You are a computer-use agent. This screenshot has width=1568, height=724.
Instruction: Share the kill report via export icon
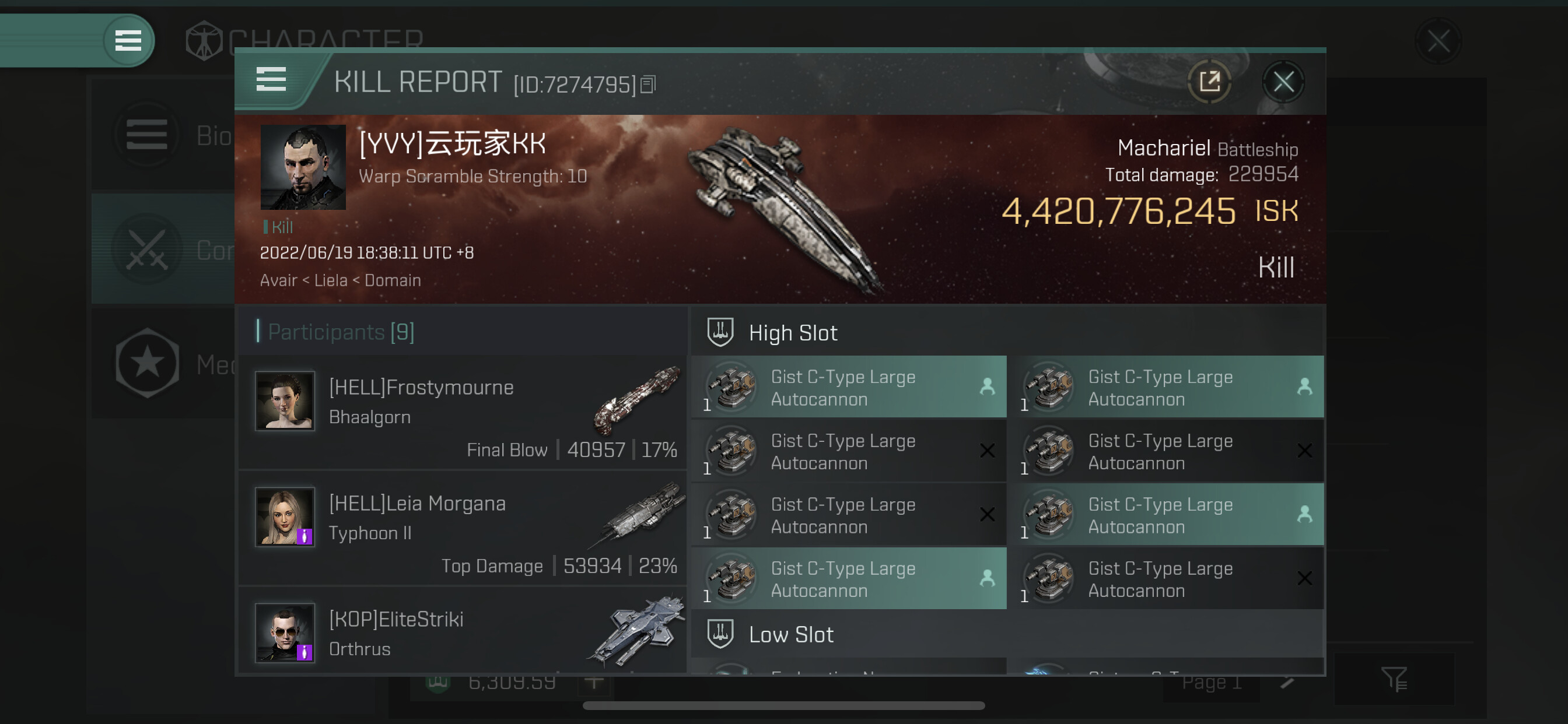click(1209, 81)
